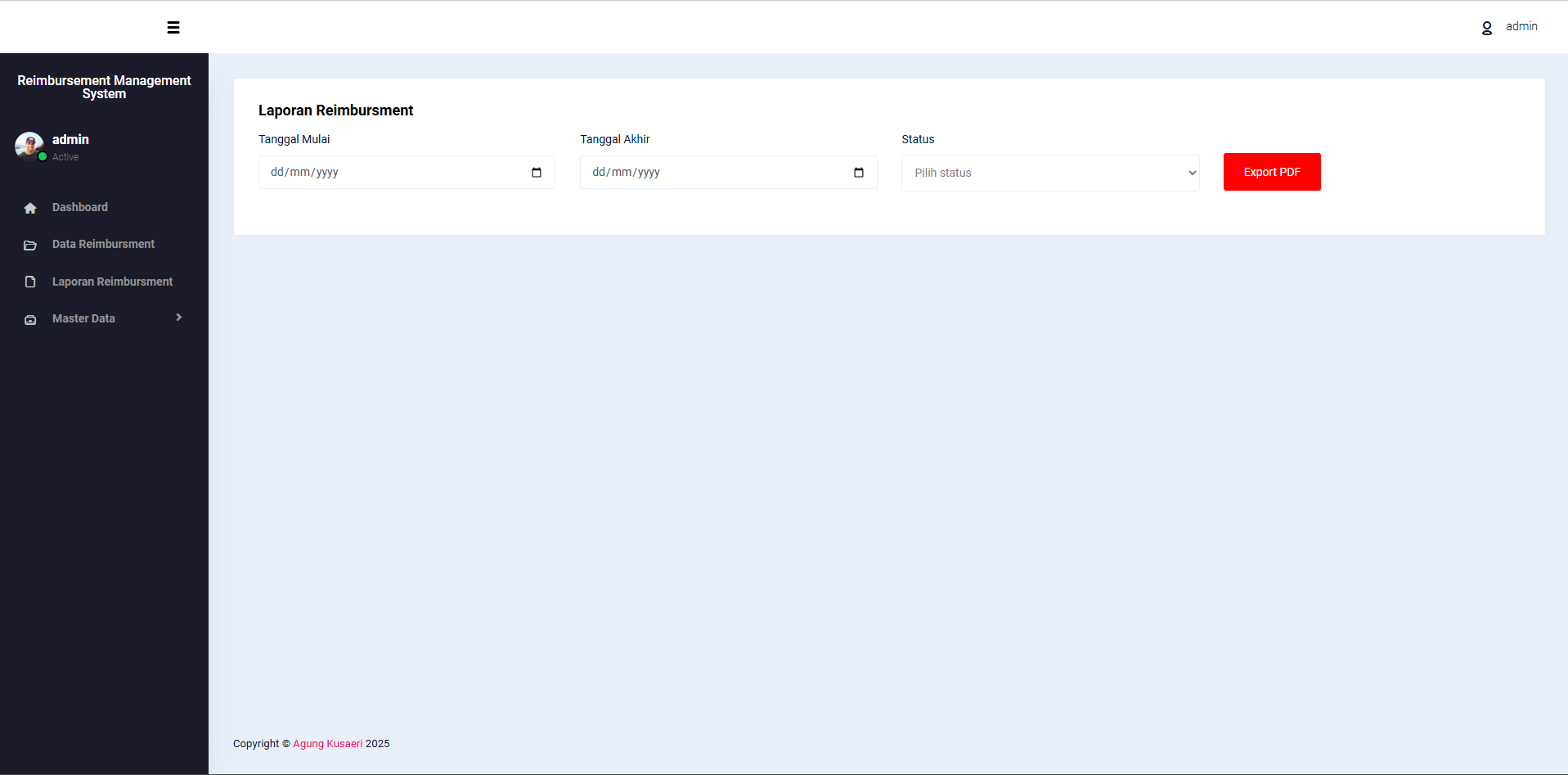Click the Tanggal Akhir label
This screenshot has height=775, width=1568.
tap(615, 139)
